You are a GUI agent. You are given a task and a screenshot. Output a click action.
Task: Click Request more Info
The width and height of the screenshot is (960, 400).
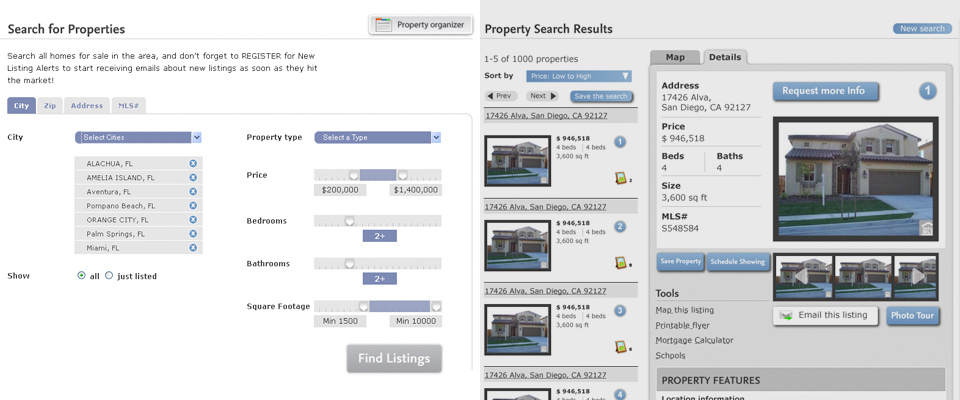(x=825, y=91)
